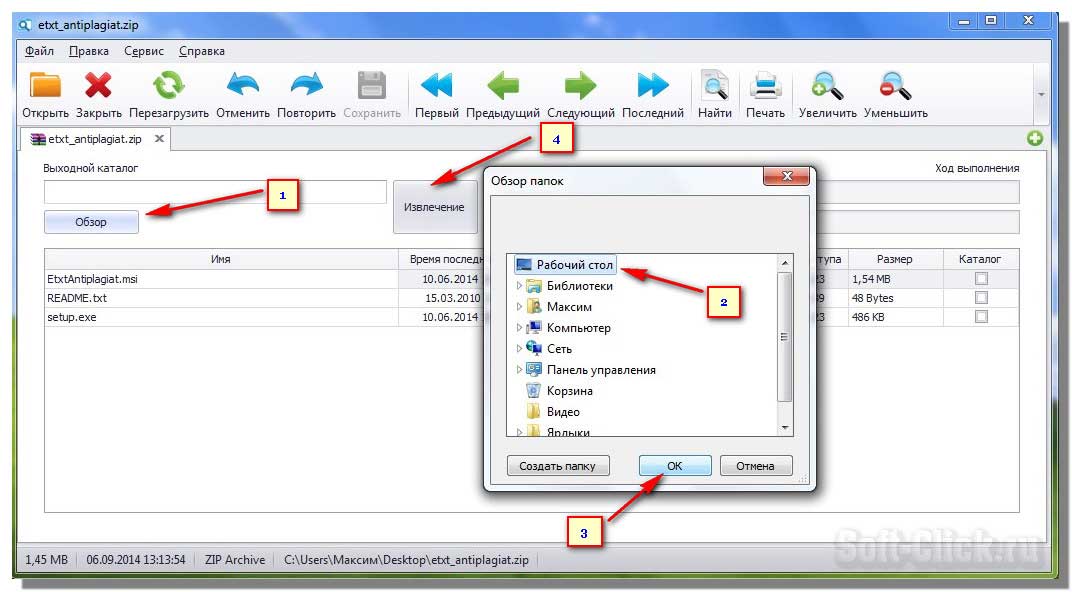Click the output directory text field
Image resolution: width=1072 pixels, height=592 pixels.
pyautogui.click(x=215, y=192)
